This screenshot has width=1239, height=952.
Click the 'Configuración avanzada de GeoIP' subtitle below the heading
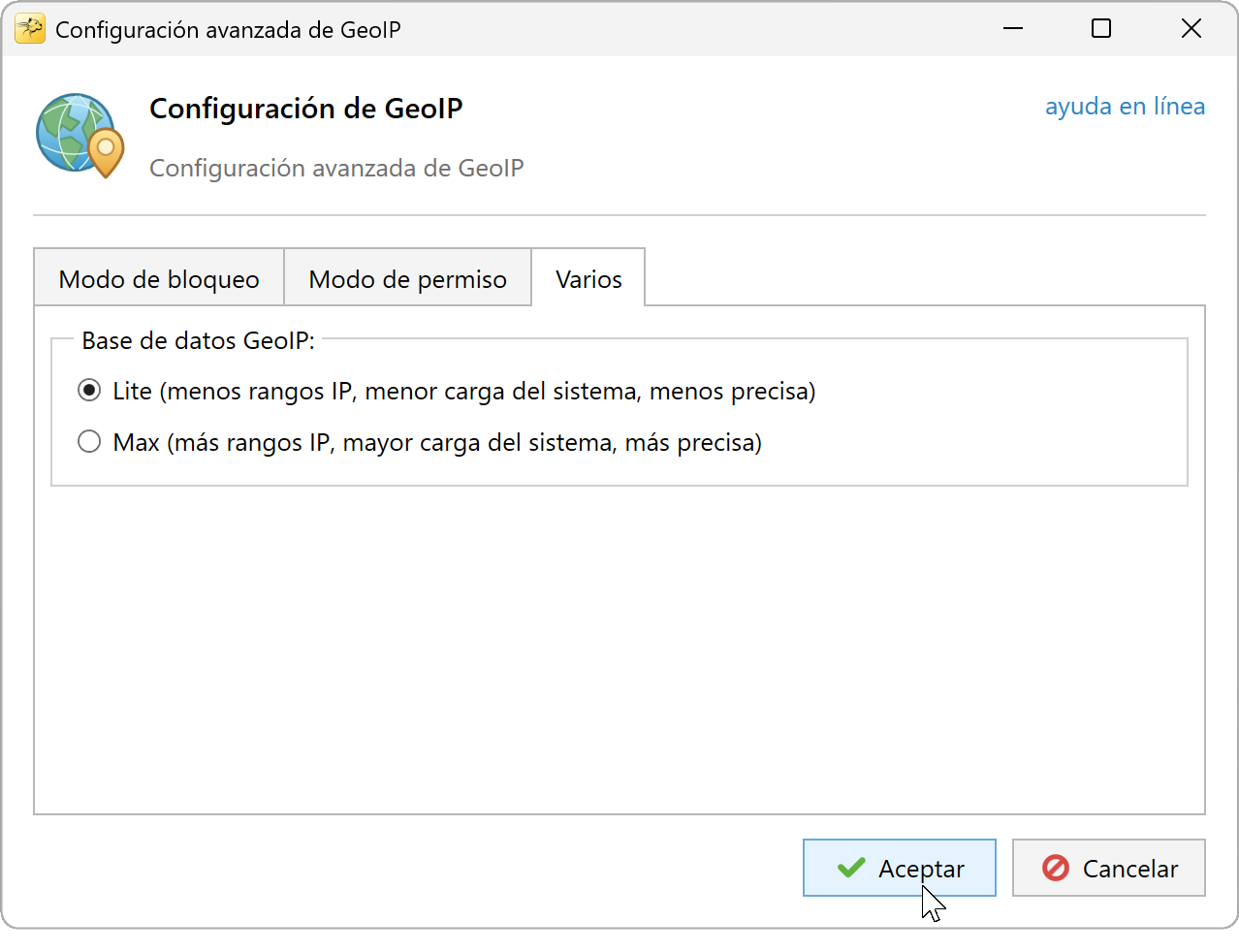pyautogui.click(x=336, y=168)
